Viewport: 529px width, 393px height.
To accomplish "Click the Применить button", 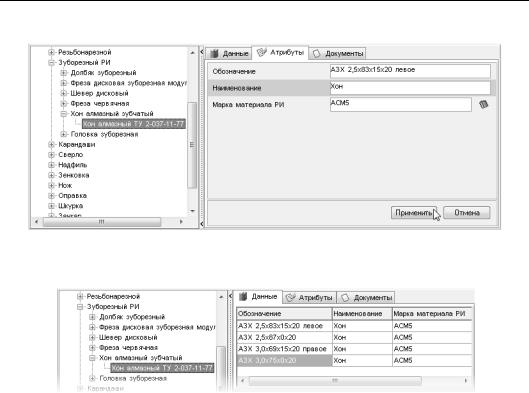I will [x=414, y=213].
